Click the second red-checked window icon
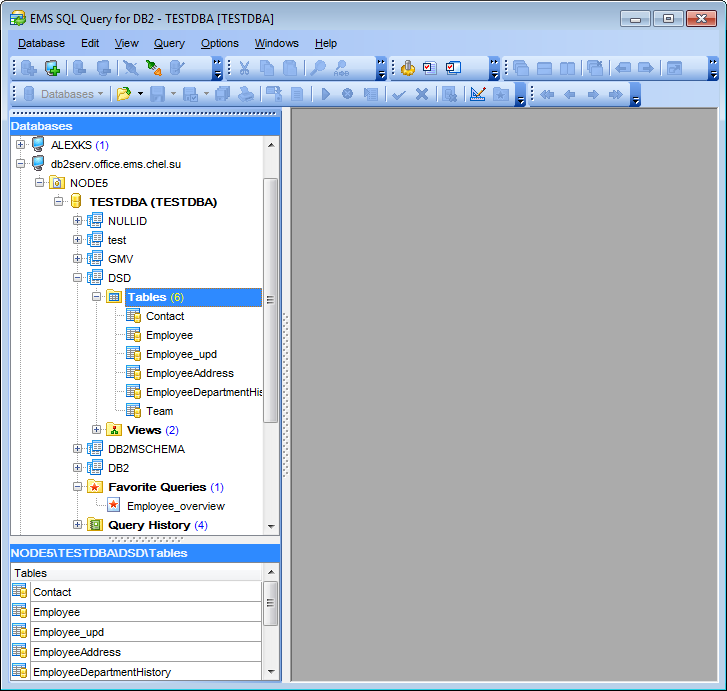Viewport: 727px width, 691px height. pyautogui.click(x=454, y=68)
